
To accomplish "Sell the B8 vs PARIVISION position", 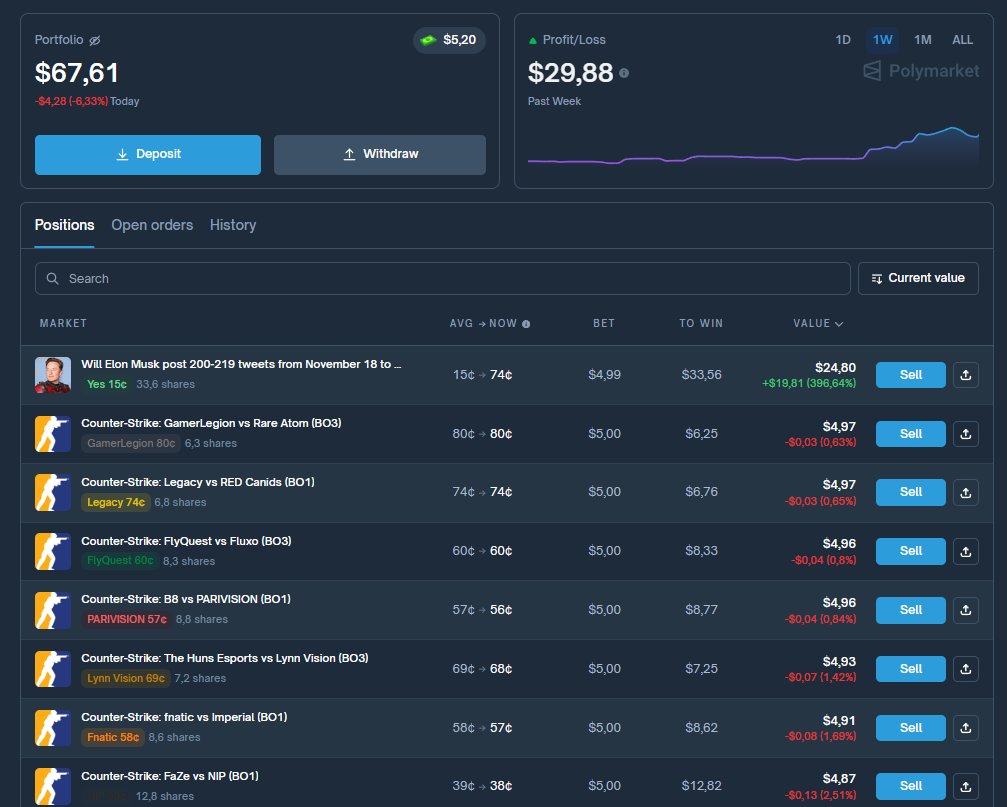I will coord(910,611).
